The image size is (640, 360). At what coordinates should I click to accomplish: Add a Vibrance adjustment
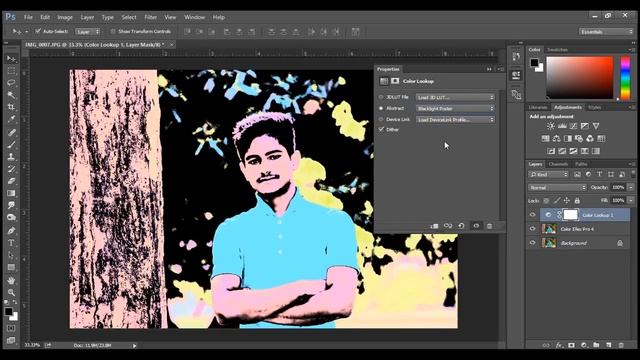coord(596,126)
